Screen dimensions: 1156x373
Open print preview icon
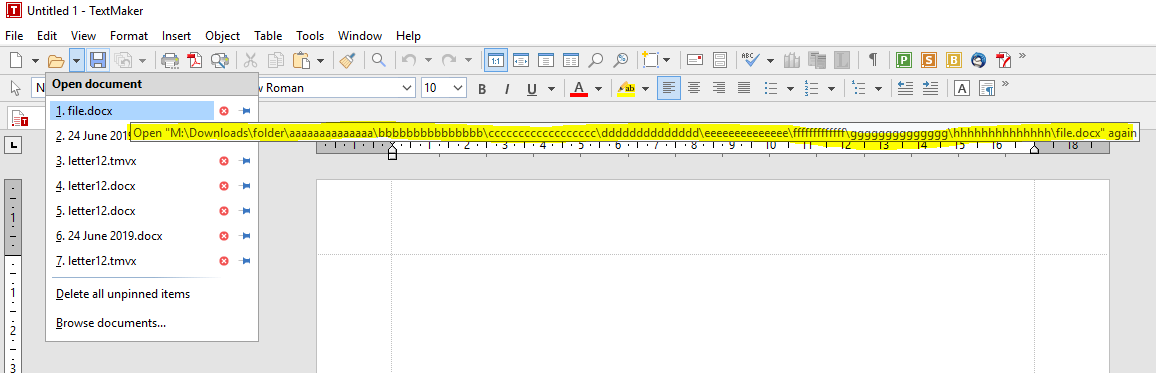219,60
